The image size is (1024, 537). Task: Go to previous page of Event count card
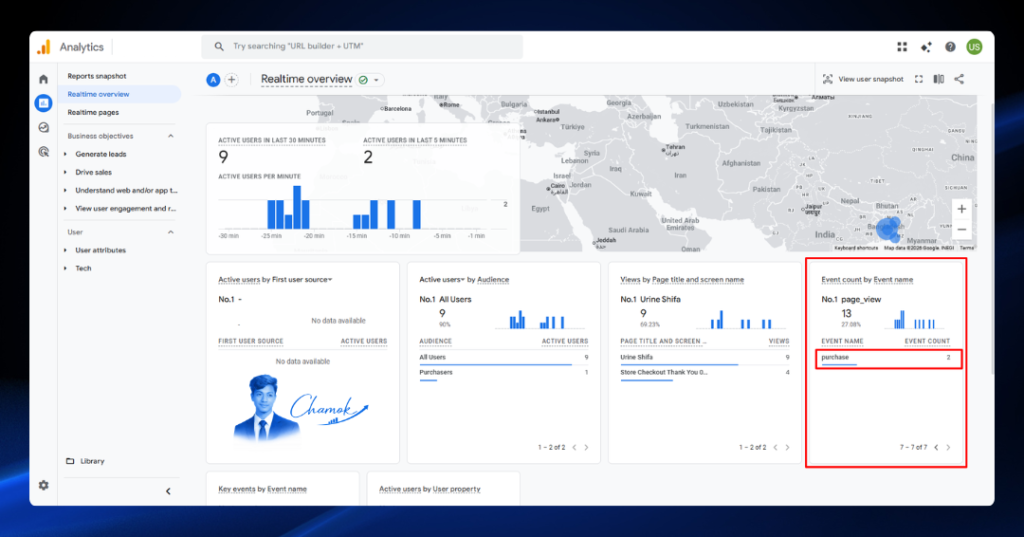936,448
